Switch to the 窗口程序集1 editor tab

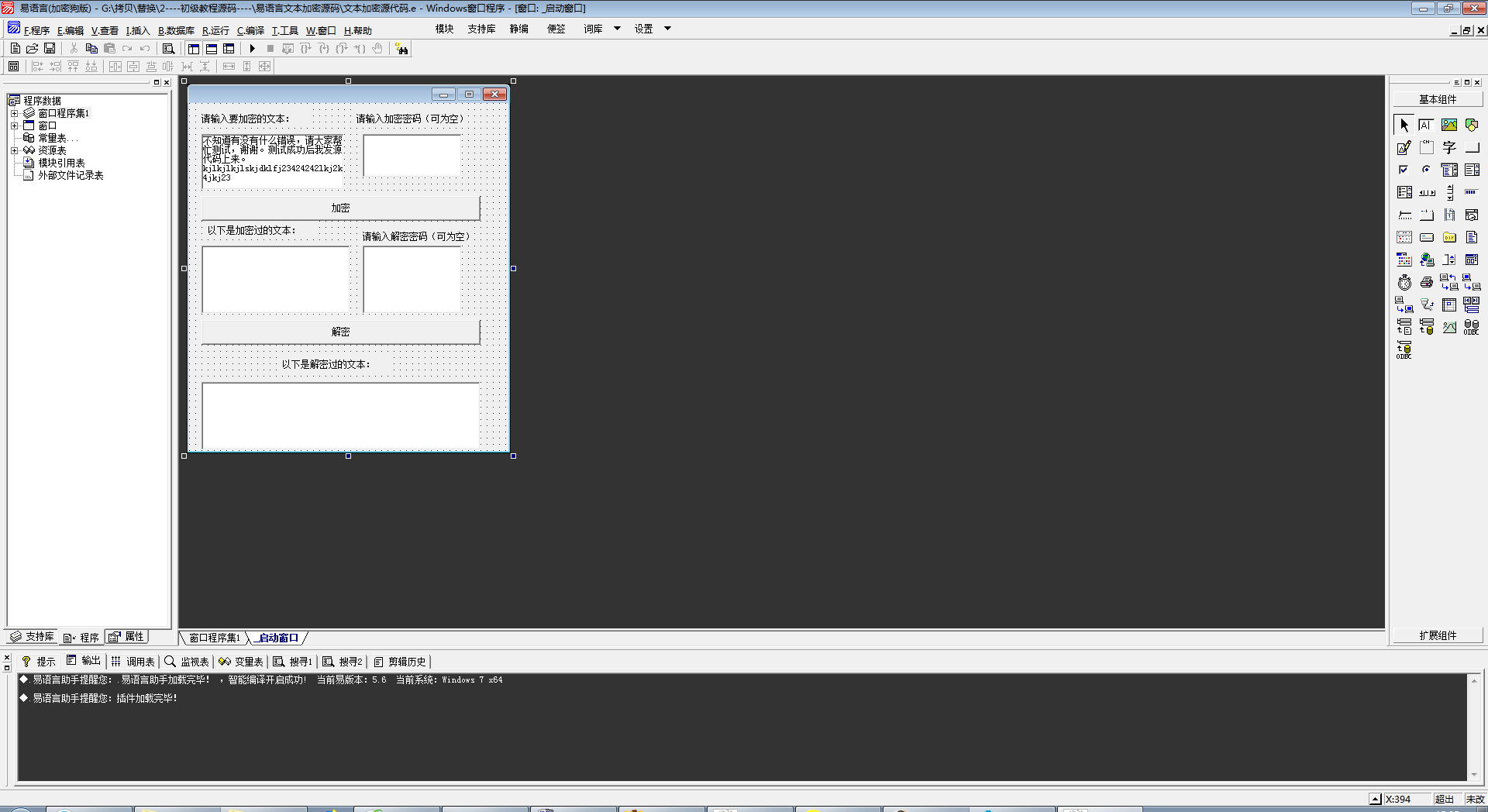[x=215, y=638]
